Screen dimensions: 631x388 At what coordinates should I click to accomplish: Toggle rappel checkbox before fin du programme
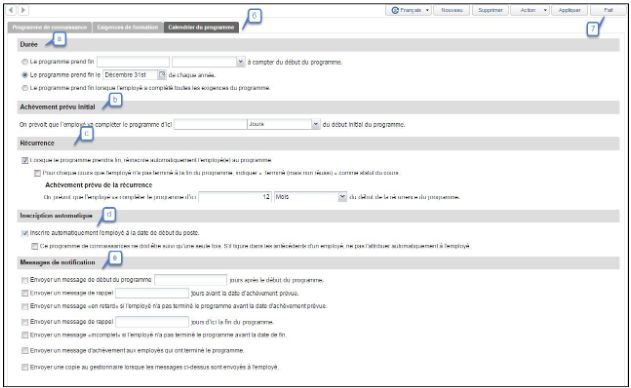25,322
